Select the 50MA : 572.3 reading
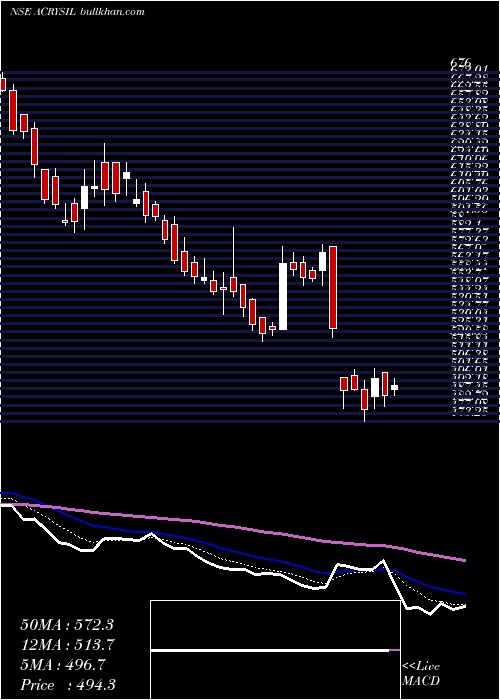500x700 pixels. tap(67, 625)
